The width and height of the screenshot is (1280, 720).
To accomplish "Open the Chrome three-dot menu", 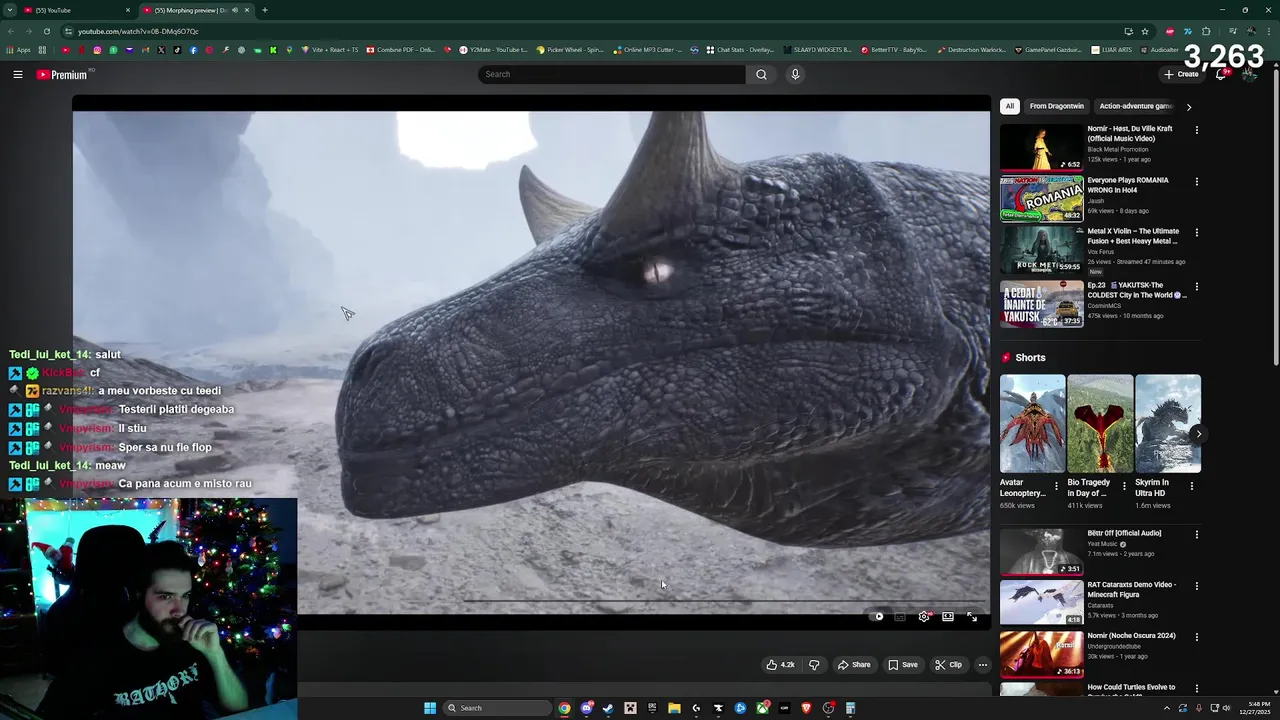I will click(1269, 31).
